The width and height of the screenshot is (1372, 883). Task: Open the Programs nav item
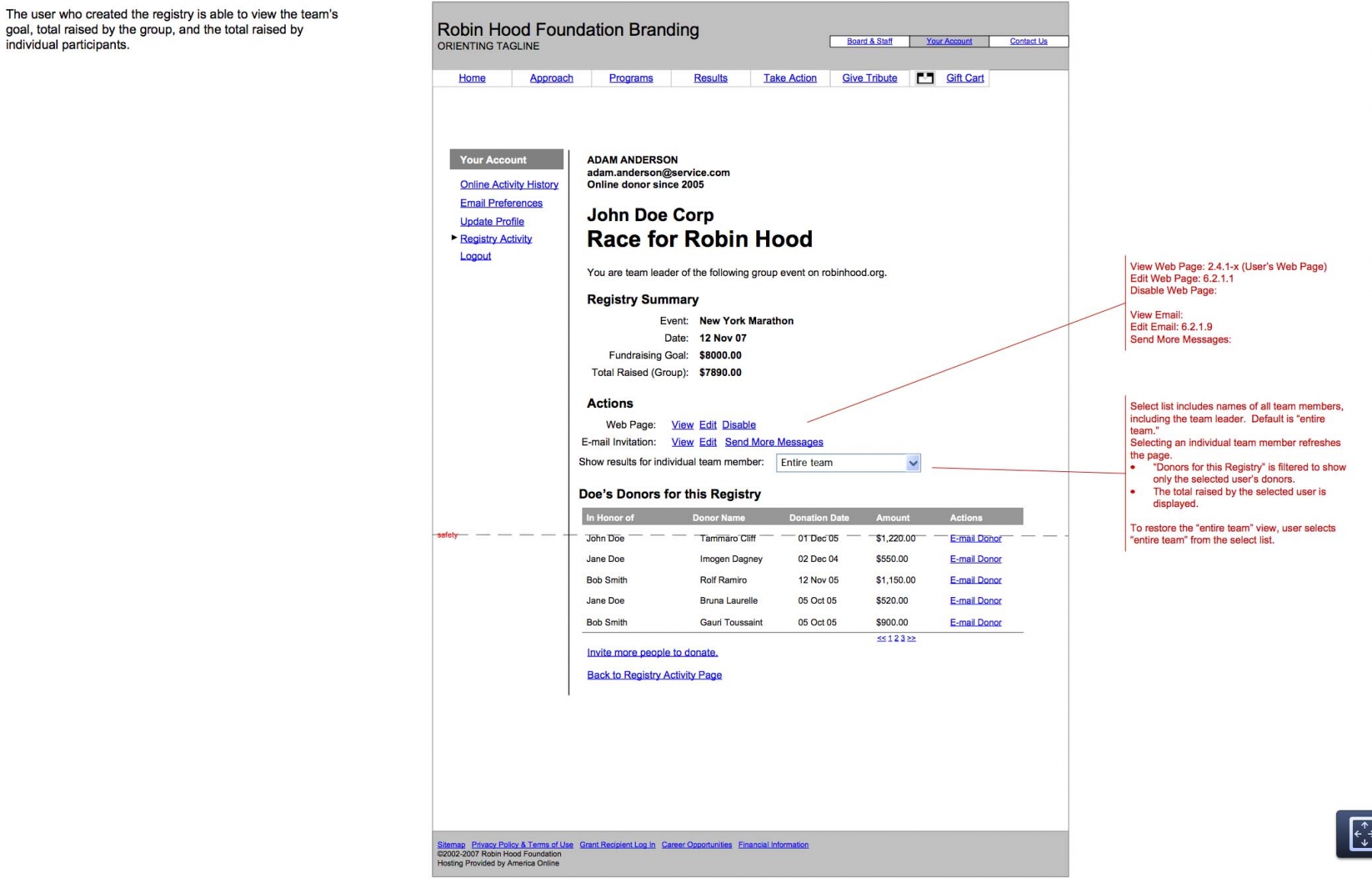[x=631, y=78]
